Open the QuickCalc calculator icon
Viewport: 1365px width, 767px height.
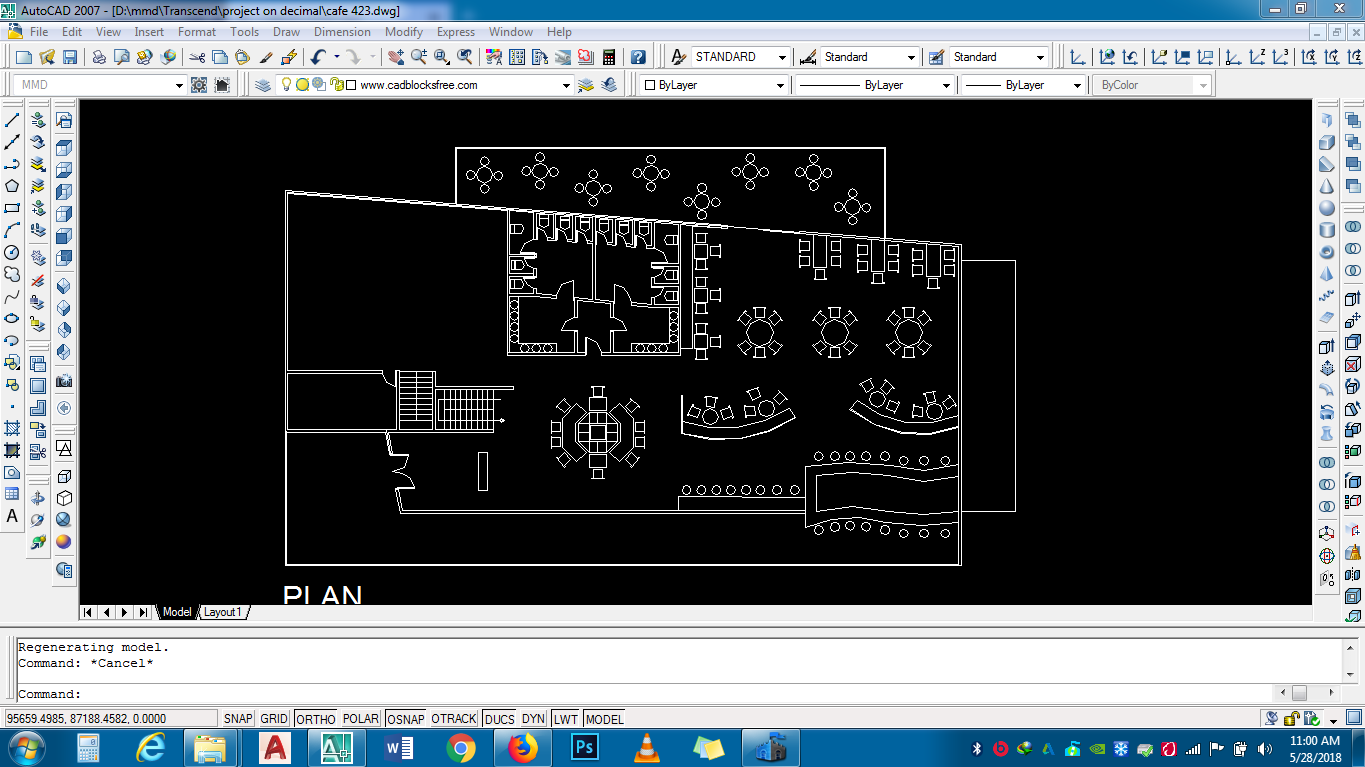tap(608, 58)
